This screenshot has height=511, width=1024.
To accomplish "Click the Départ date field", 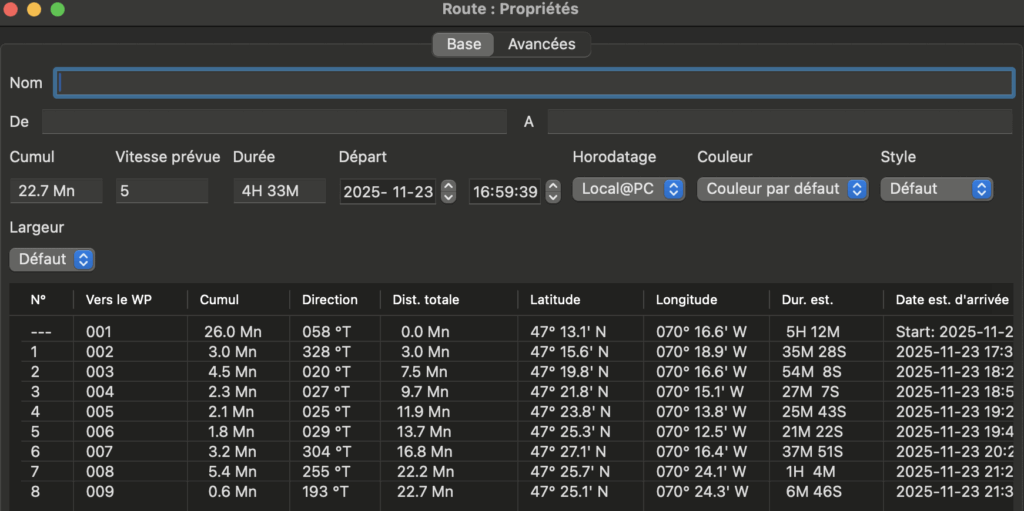I will pos(388,190).
